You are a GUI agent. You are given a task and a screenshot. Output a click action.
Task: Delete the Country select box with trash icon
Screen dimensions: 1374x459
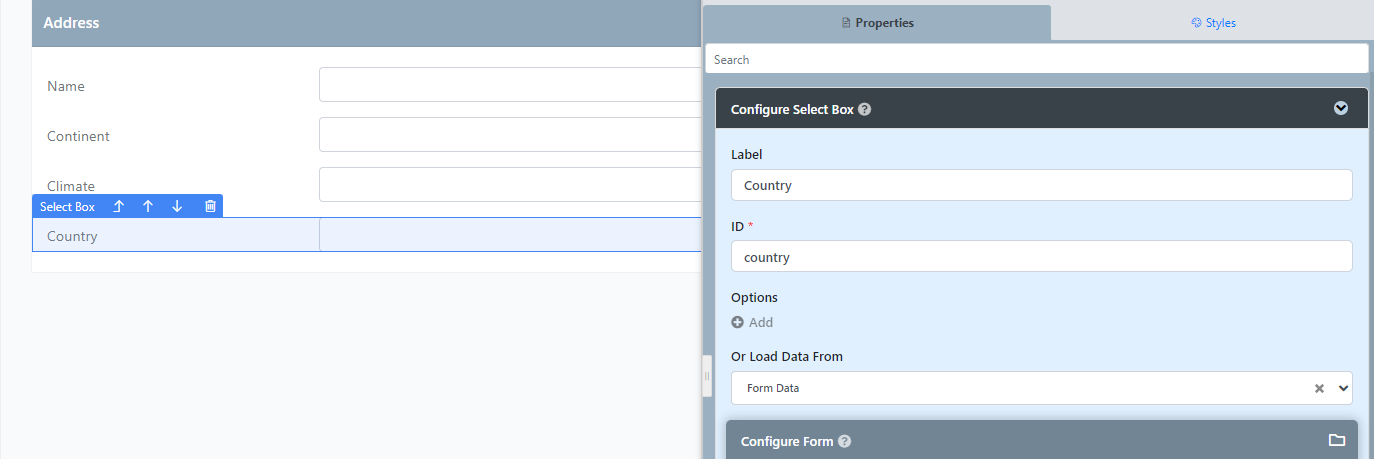click(x=210, y=206)
